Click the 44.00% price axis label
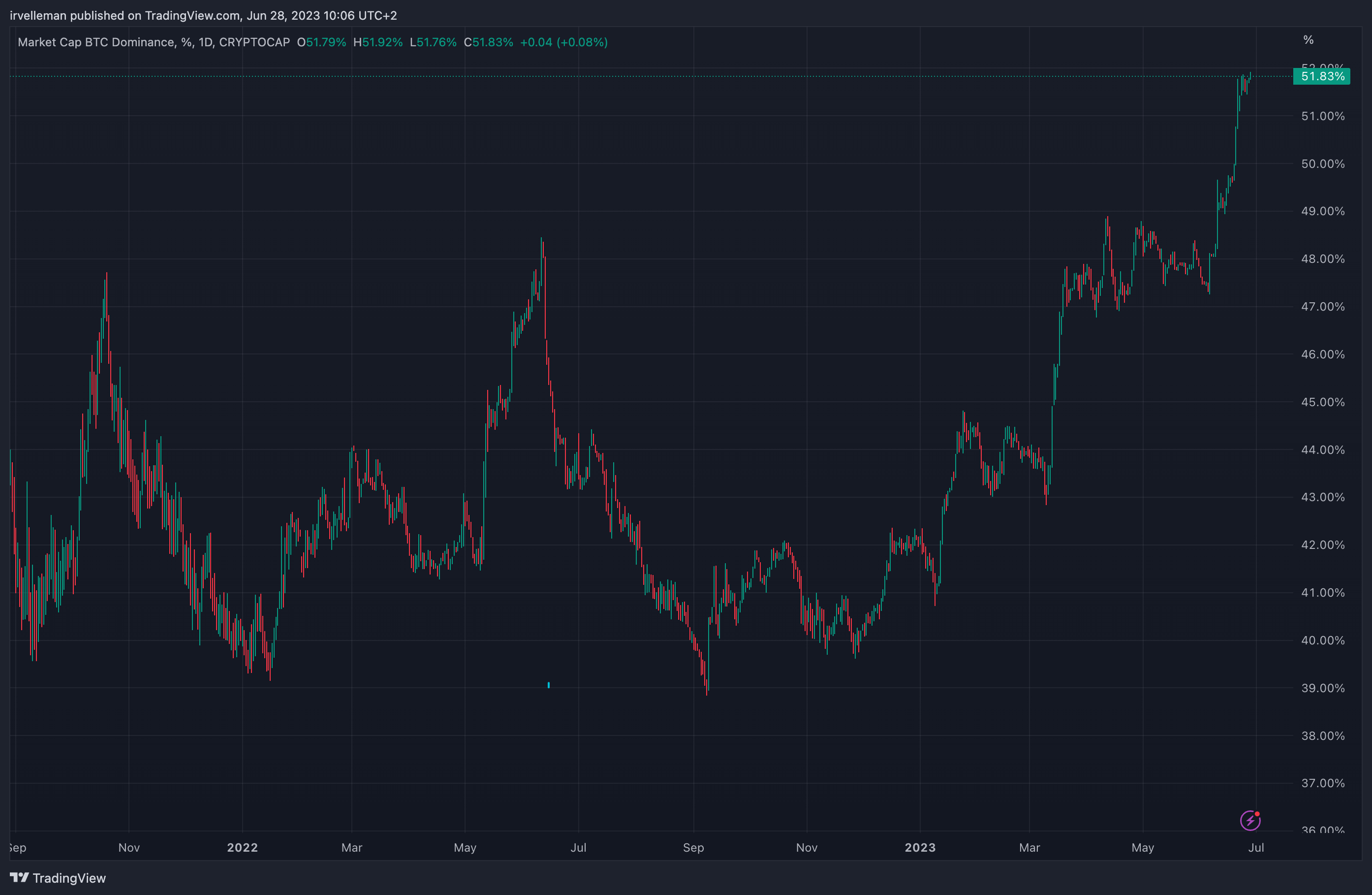Viewport: 1372px width, 895px height. [1322, 450]
